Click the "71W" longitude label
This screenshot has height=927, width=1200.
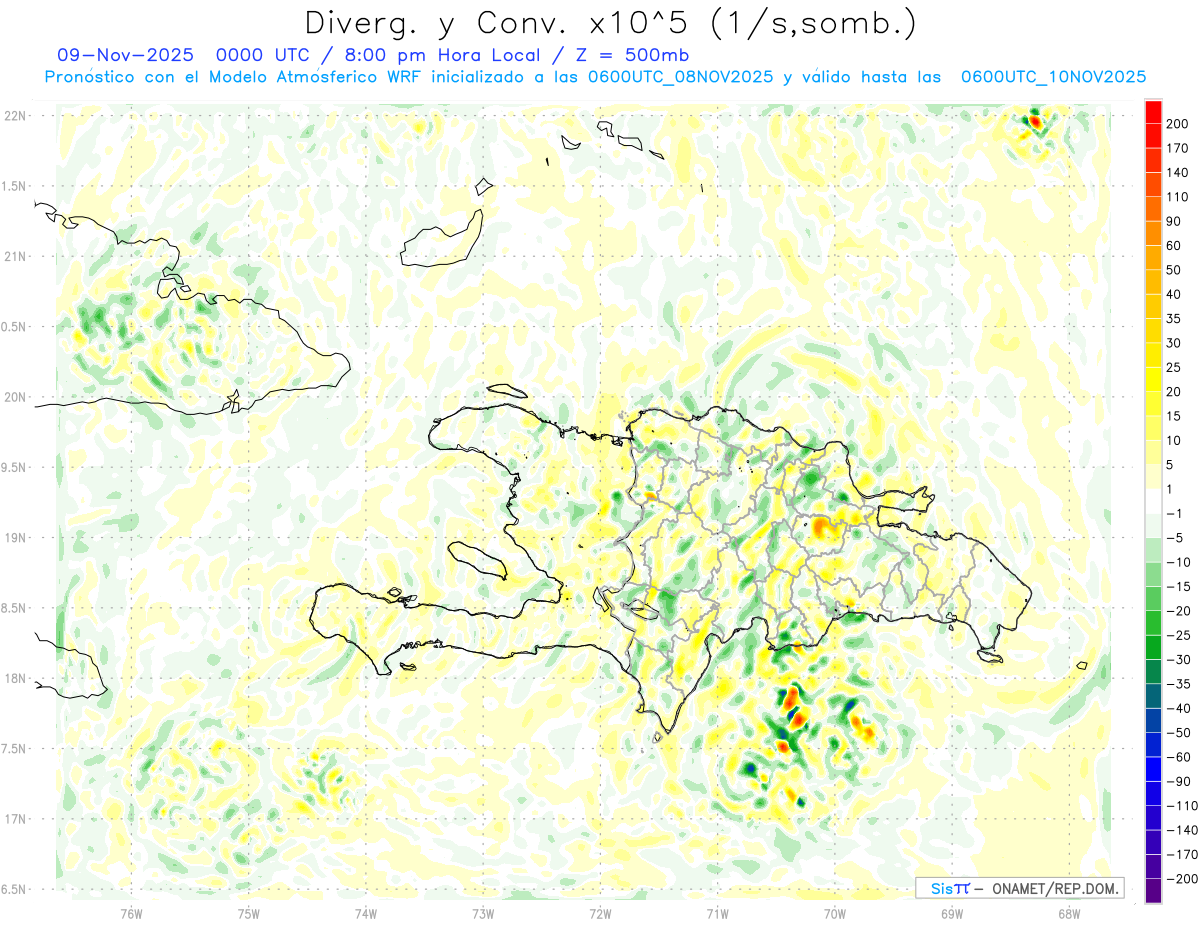[x=717, y=913]
